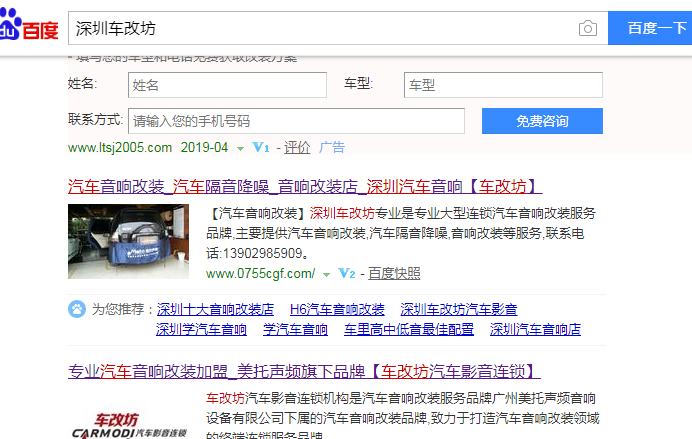692x439 pixels.
Task: Click the V1 credibility badge
Action: tap(260, 147)
